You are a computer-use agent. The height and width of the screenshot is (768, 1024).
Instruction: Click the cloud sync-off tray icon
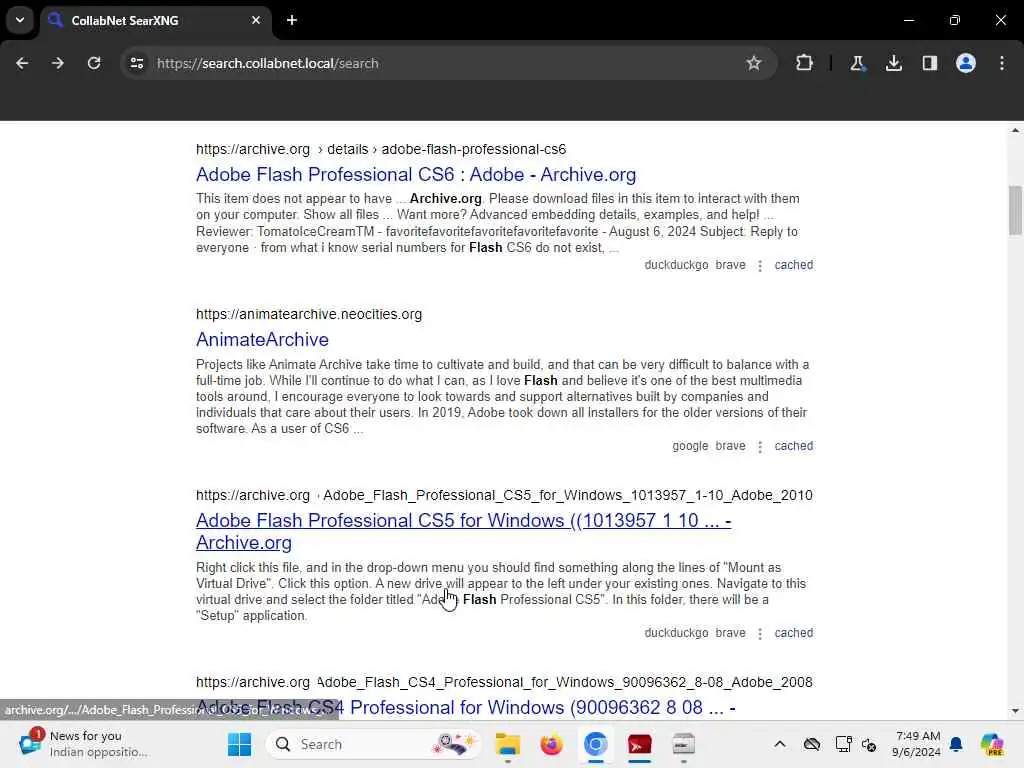point(812,744)
